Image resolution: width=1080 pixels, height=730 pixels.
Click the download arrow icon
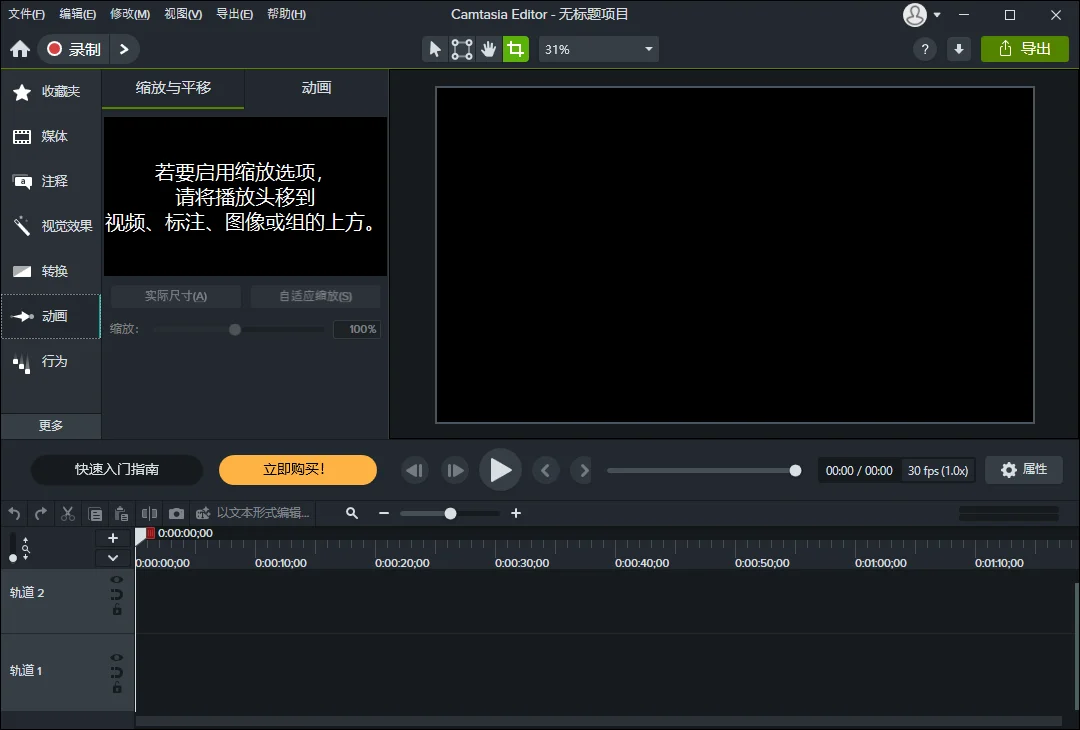point(959,49)
